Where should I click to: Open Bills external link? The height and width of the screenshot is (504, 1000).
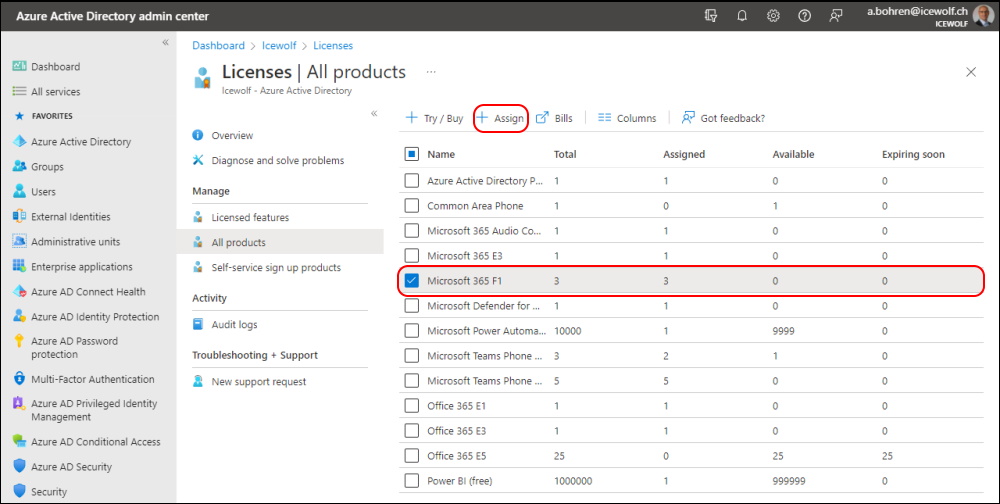(554, 118)
